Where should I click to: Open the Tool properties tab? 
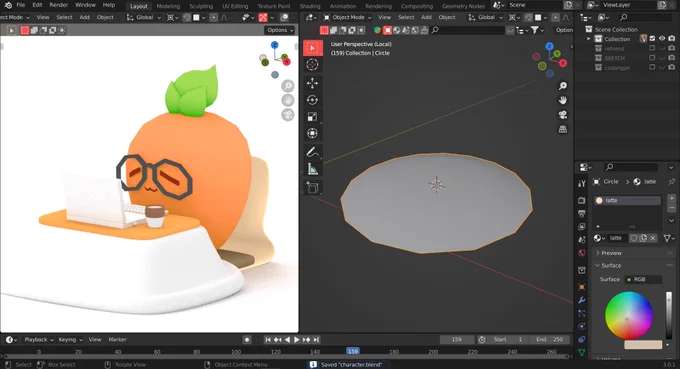[582, 183]
